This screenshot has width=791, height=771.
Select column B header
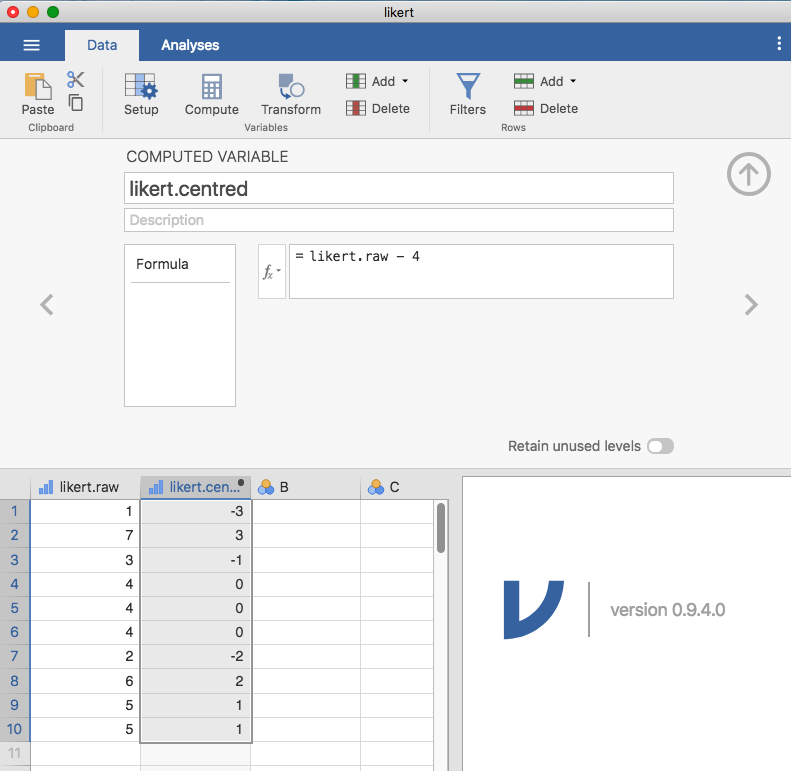point(306,487)
